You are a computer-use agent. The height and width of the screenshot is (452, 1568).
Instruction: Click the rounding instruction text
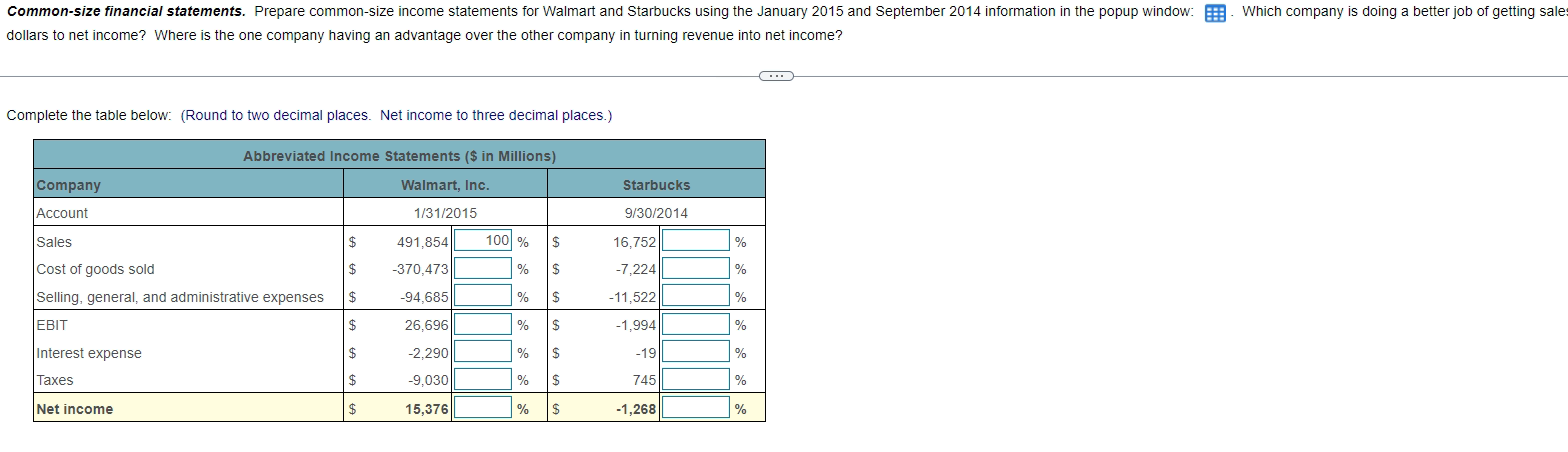(x=397, y=115)
